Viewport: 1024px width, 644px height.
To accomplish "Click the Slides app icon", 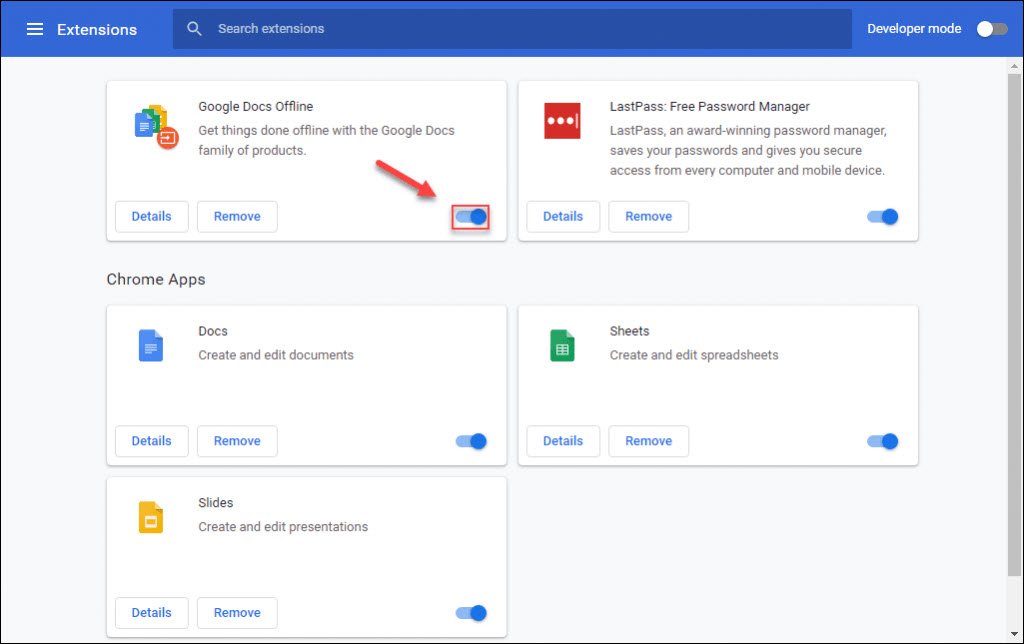I will click(151, 517).
